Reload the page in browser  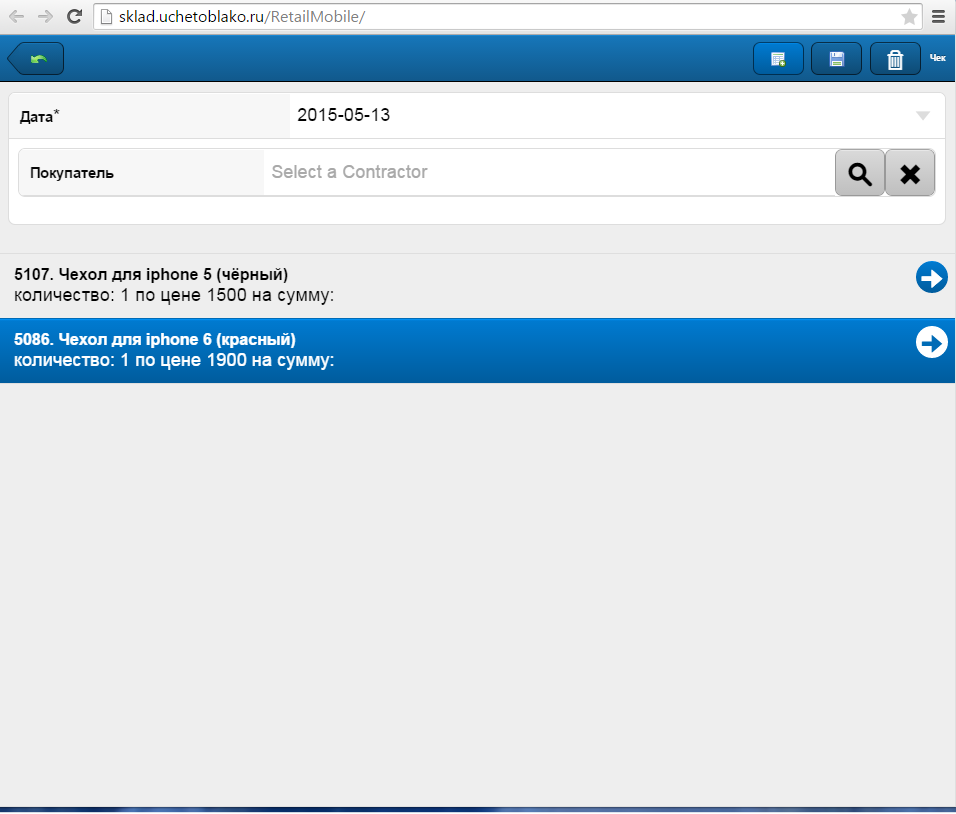(x=74, y=16)
